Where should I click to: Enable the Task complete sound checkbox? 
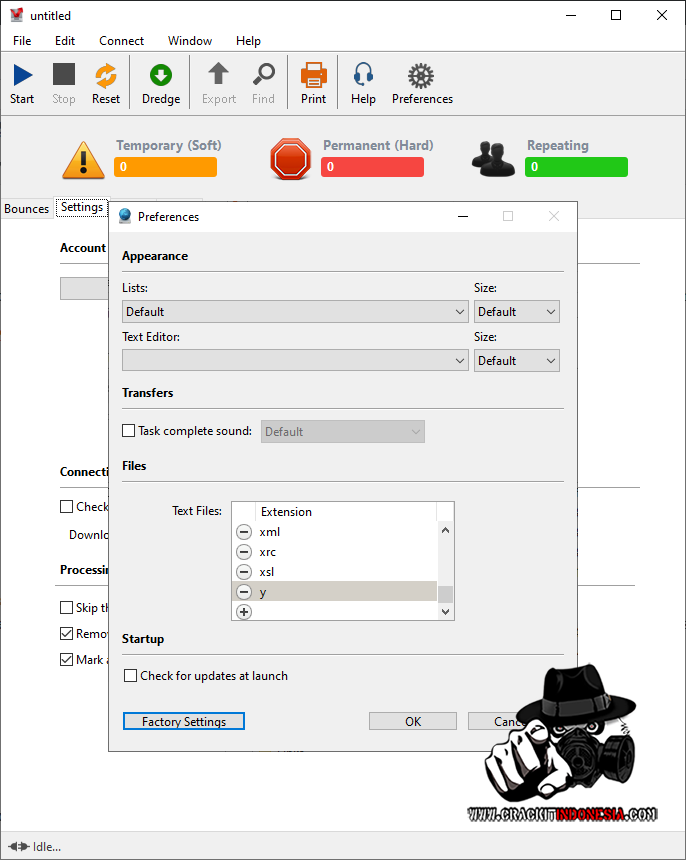point(128,431)
